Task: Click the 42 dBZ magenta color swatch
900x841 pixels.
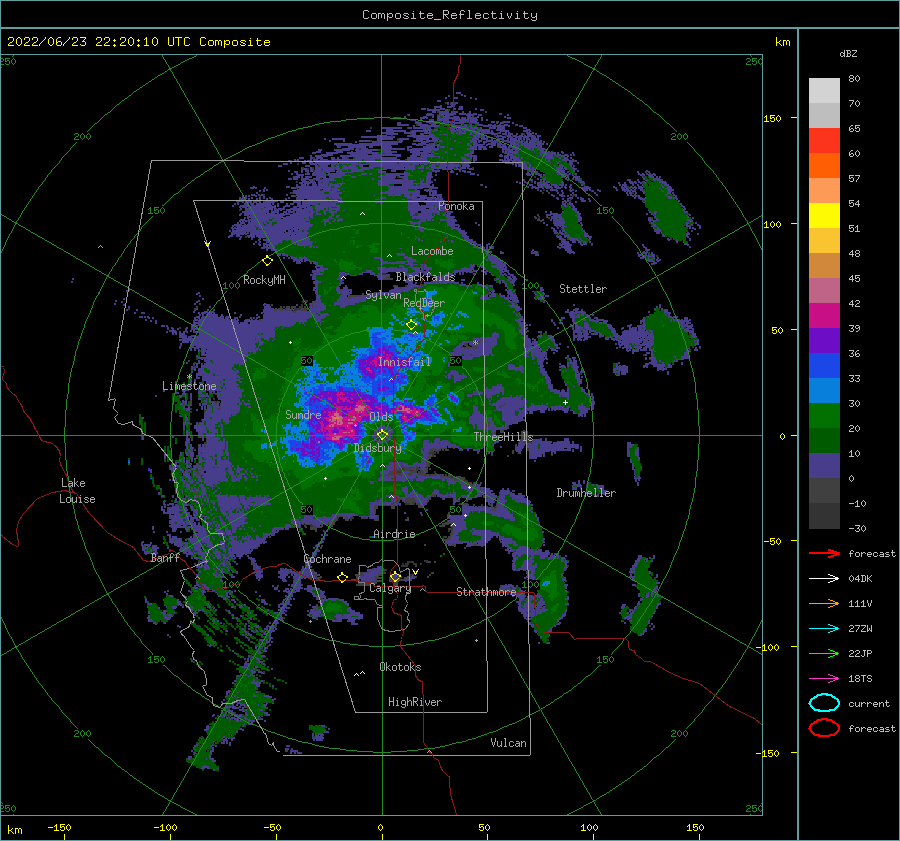Action: (x=824, y=316)
